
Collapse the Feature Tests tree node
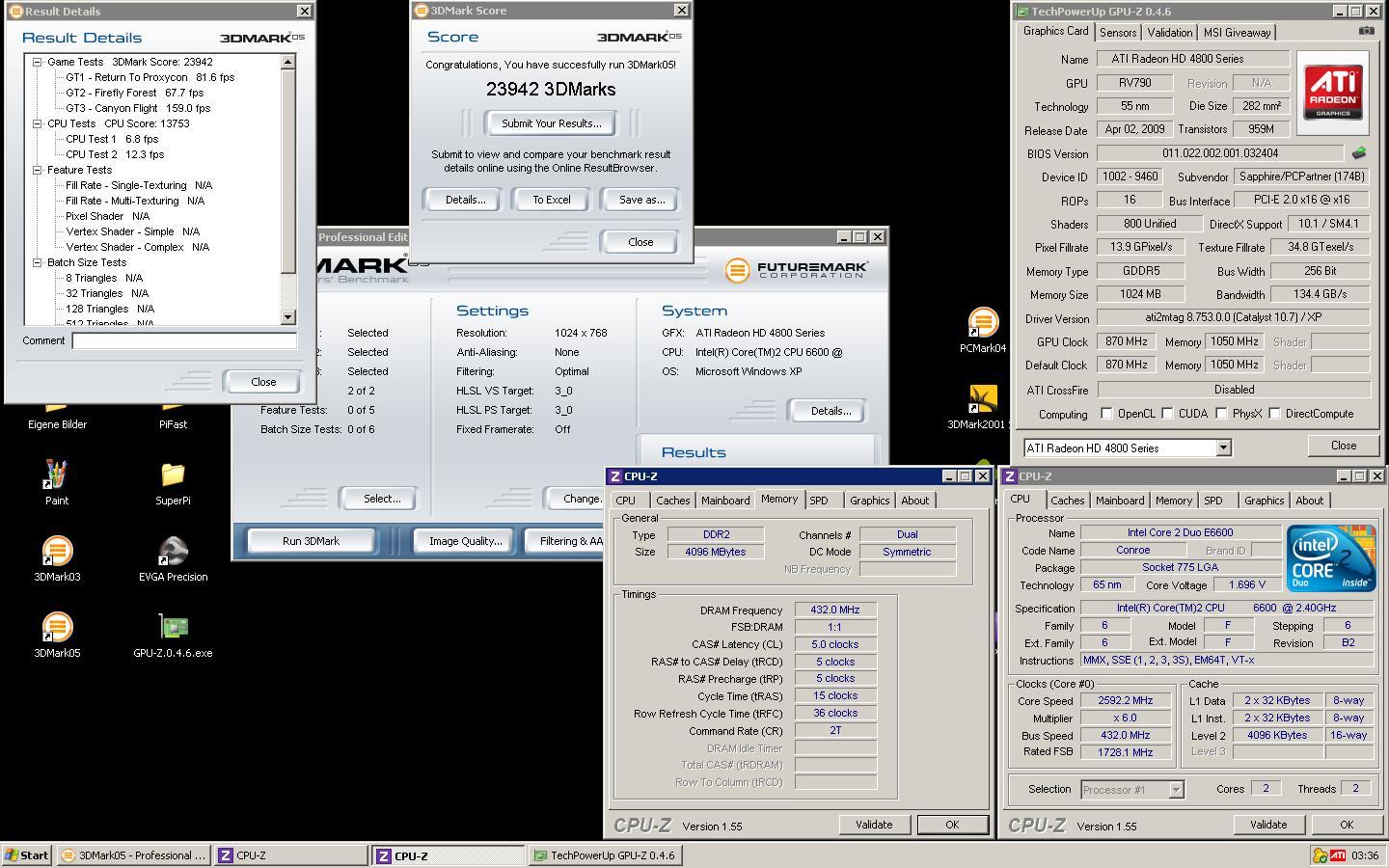point(38,170)
